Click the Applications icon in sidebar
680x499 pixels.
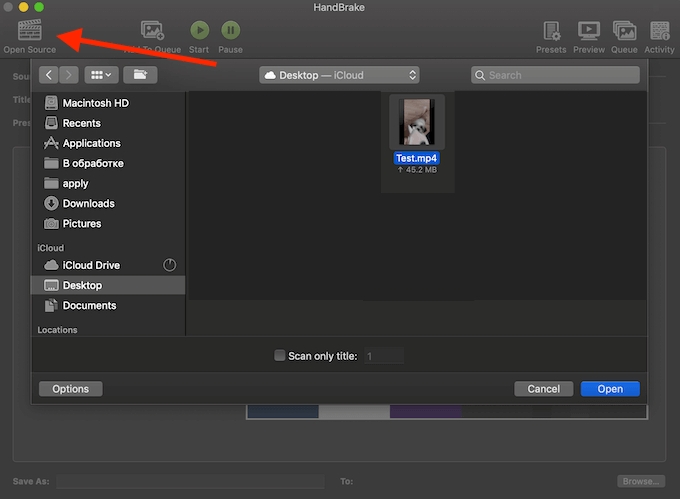click(x=51, y=143)
